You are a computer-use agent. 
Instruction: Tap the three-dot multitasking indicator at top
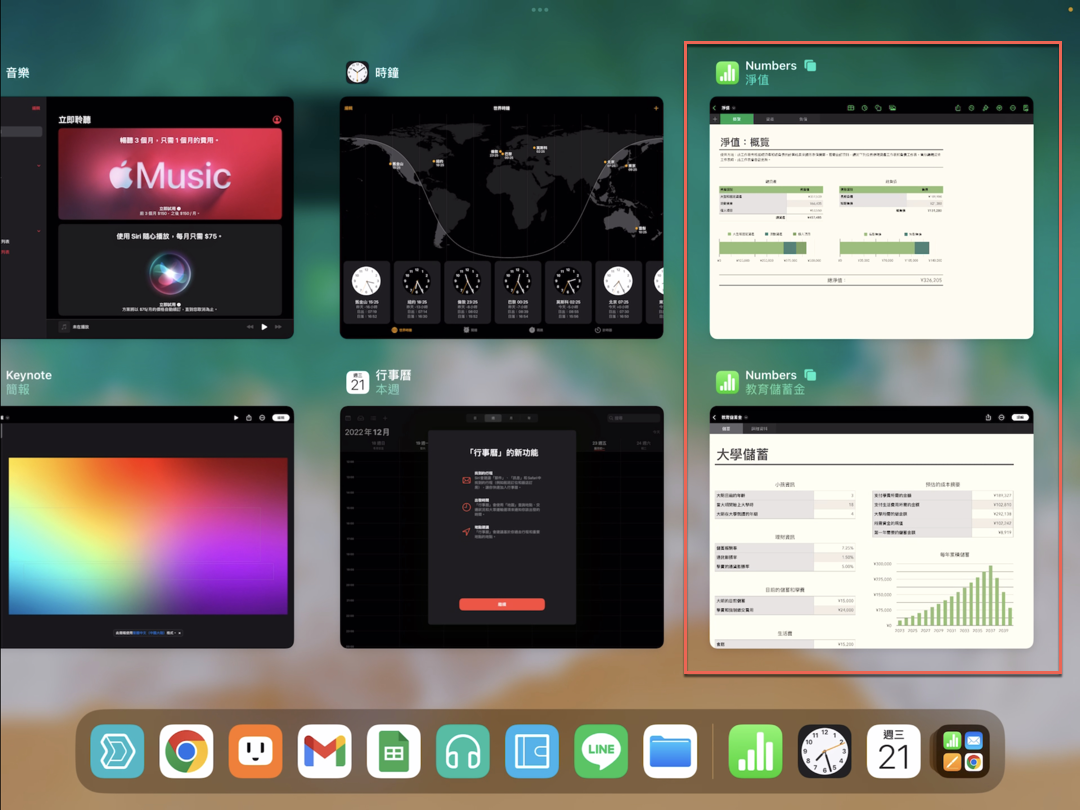coord(540,10)
